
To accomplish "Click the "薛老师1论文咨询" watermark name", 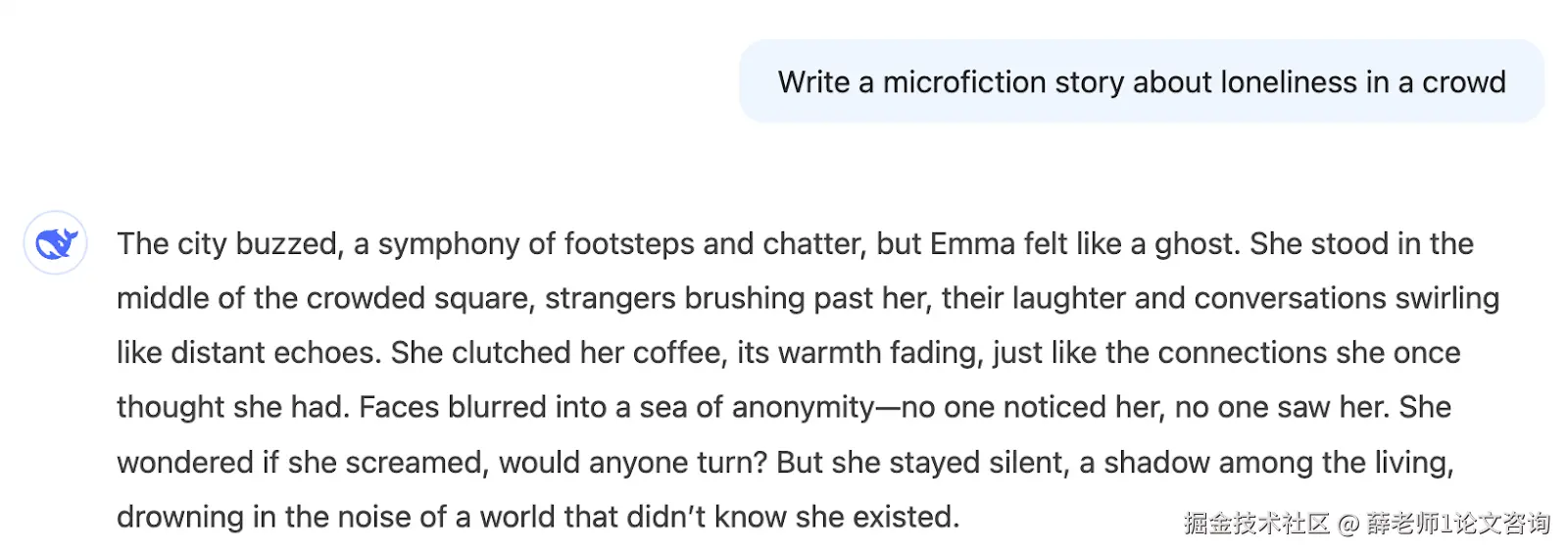I will tap(1458, 524).
